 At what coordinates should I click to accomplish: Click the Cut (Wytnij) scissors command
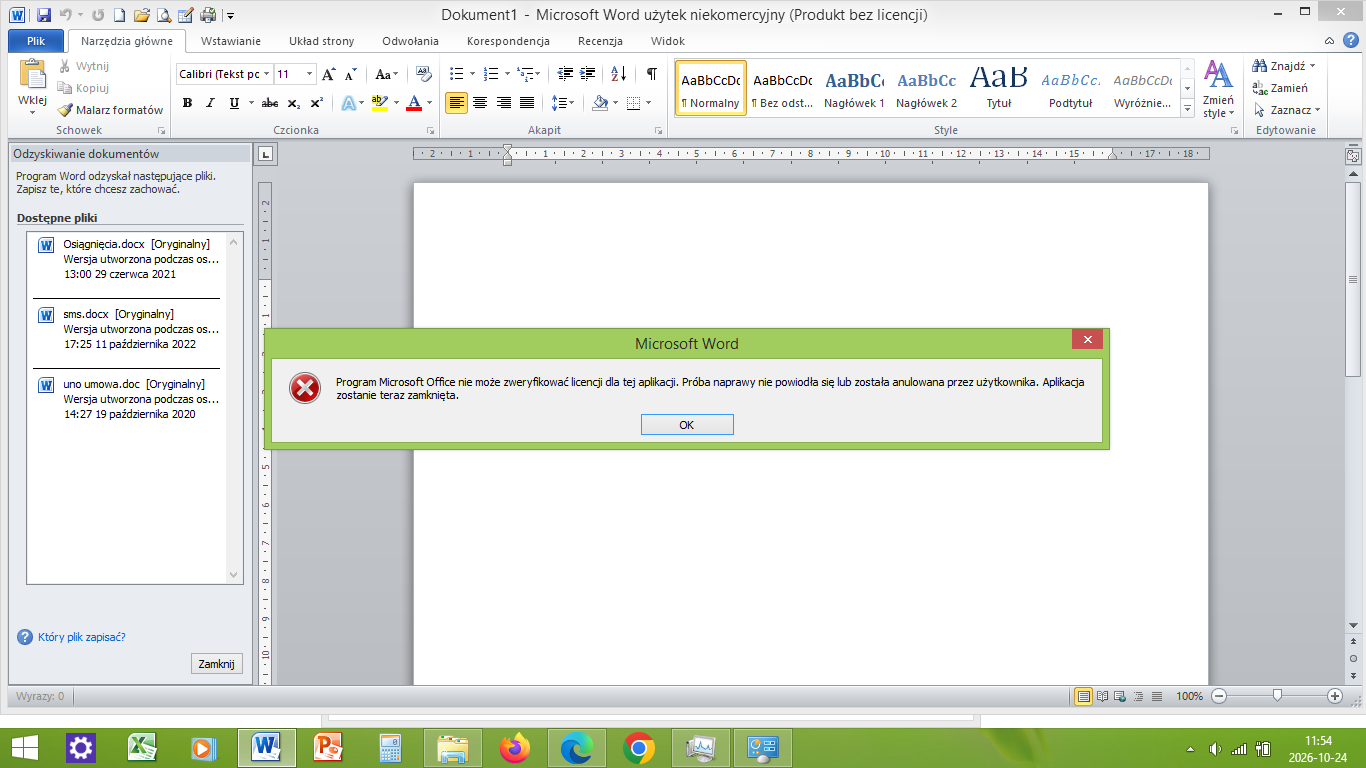click(x=84, y=66)
